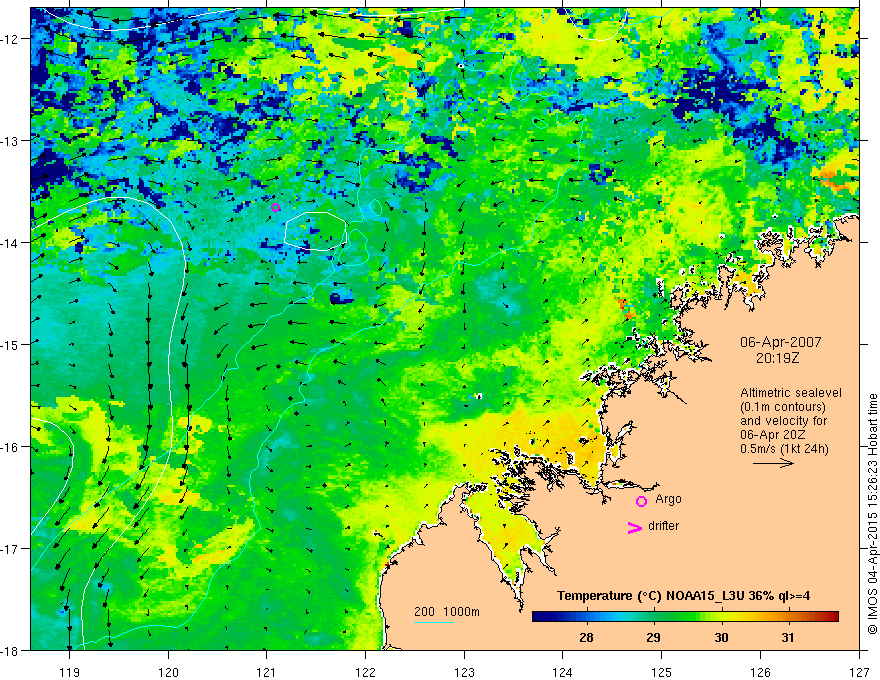Click latitude axis label -16
The height and width of the screenshot is (680, 880).
click(x=11, y=447)
